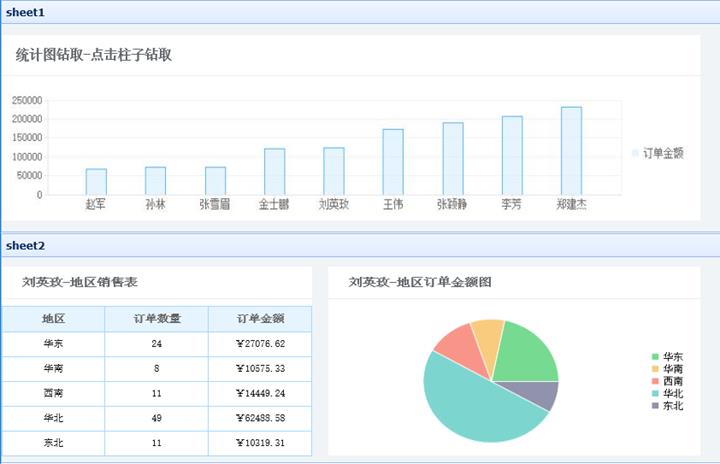
Task: Click the 华东 legend color swatch
Action: point(655,356)
